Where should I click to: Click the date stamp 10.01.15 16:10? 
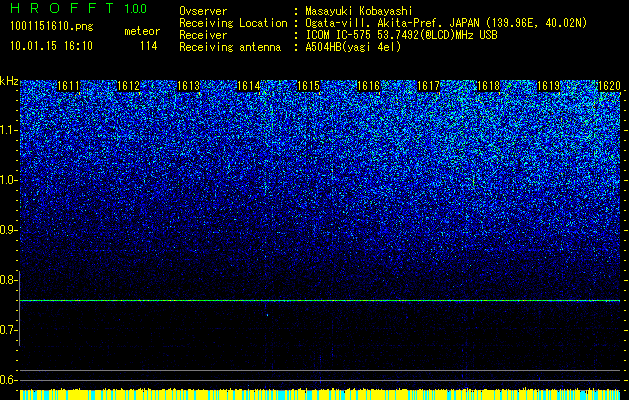tap(51, 46)
